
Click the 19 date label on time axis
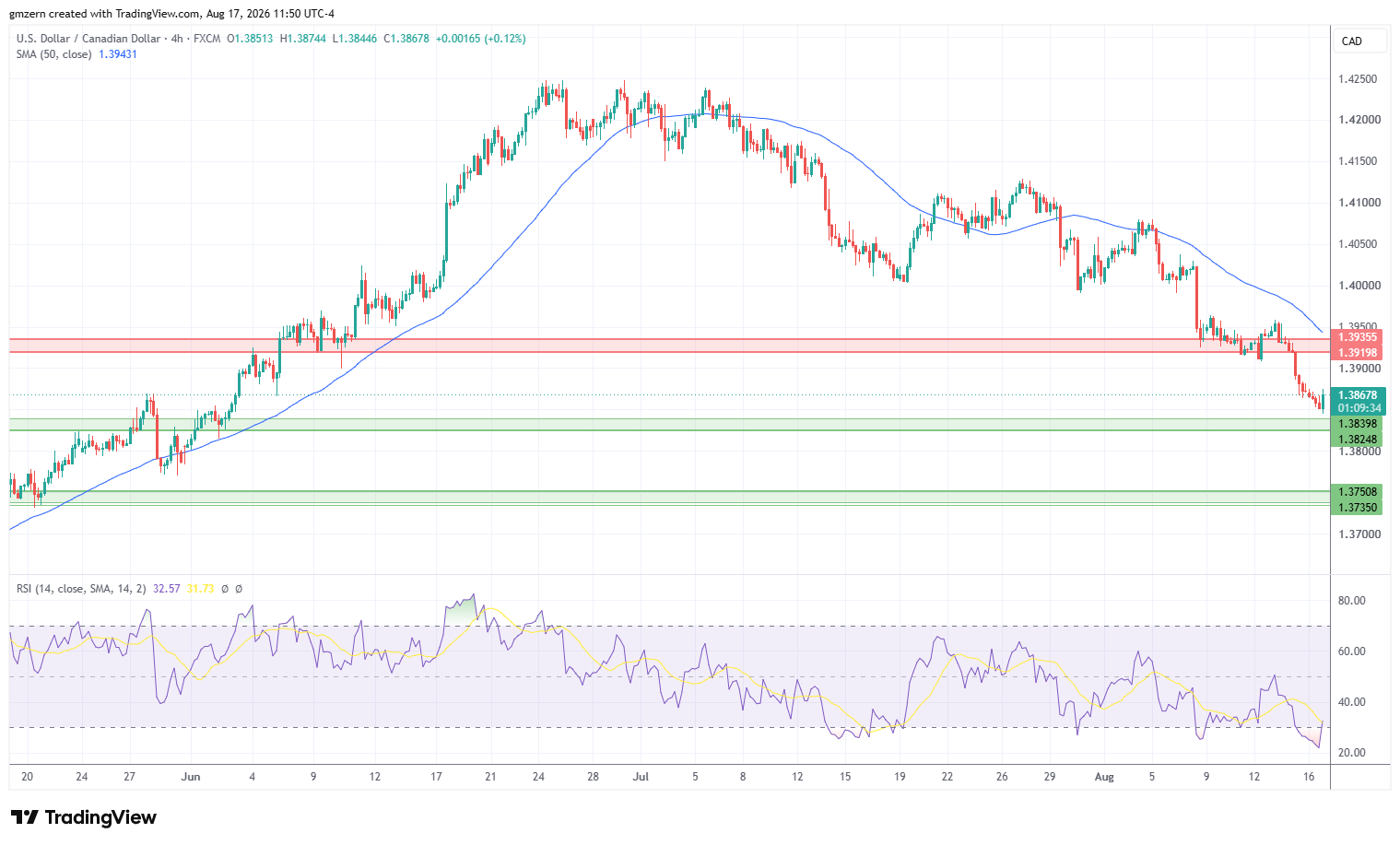tap(900, 777)
